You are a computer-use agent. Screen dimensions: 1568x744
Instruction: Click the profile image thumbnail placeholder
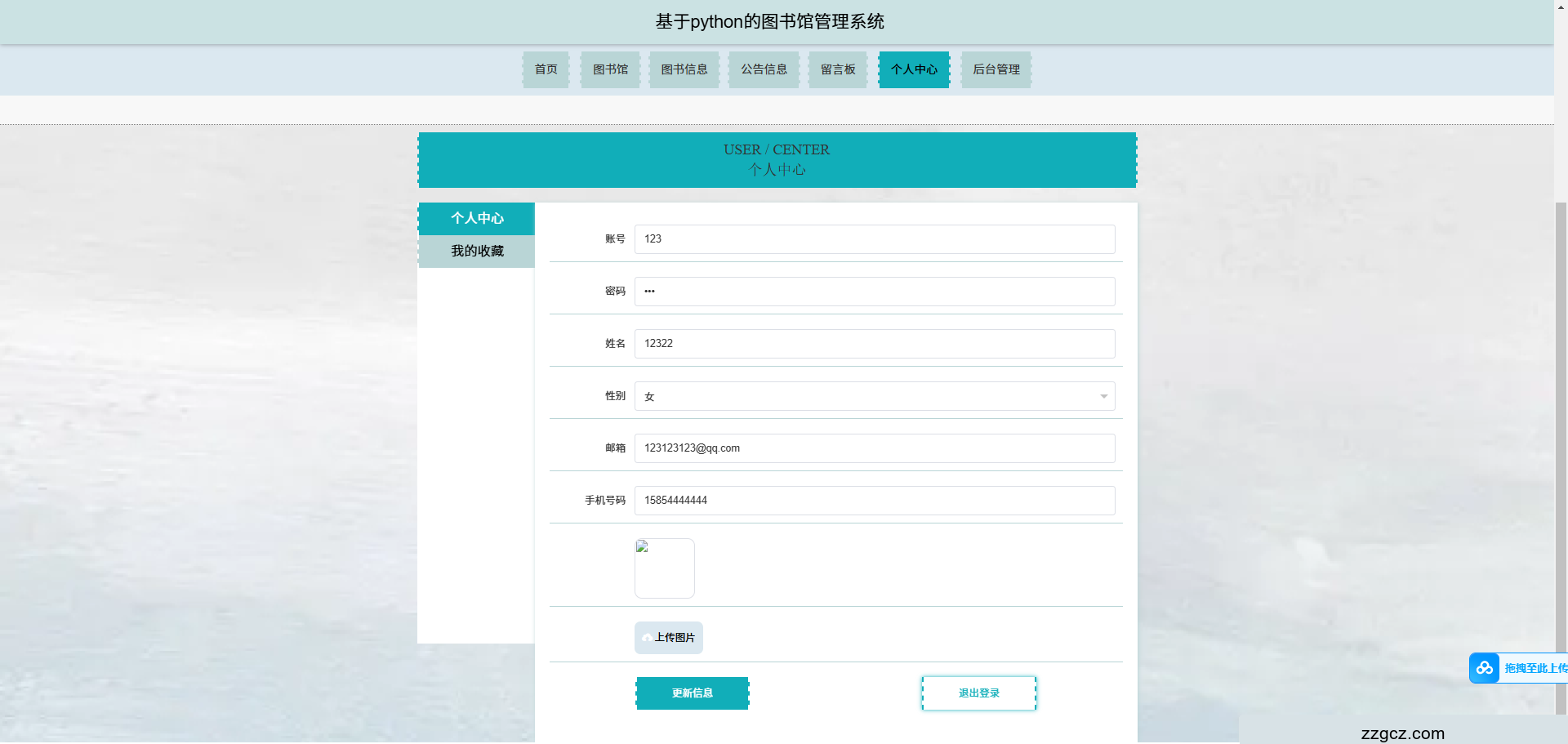click(x=664, y=568)
